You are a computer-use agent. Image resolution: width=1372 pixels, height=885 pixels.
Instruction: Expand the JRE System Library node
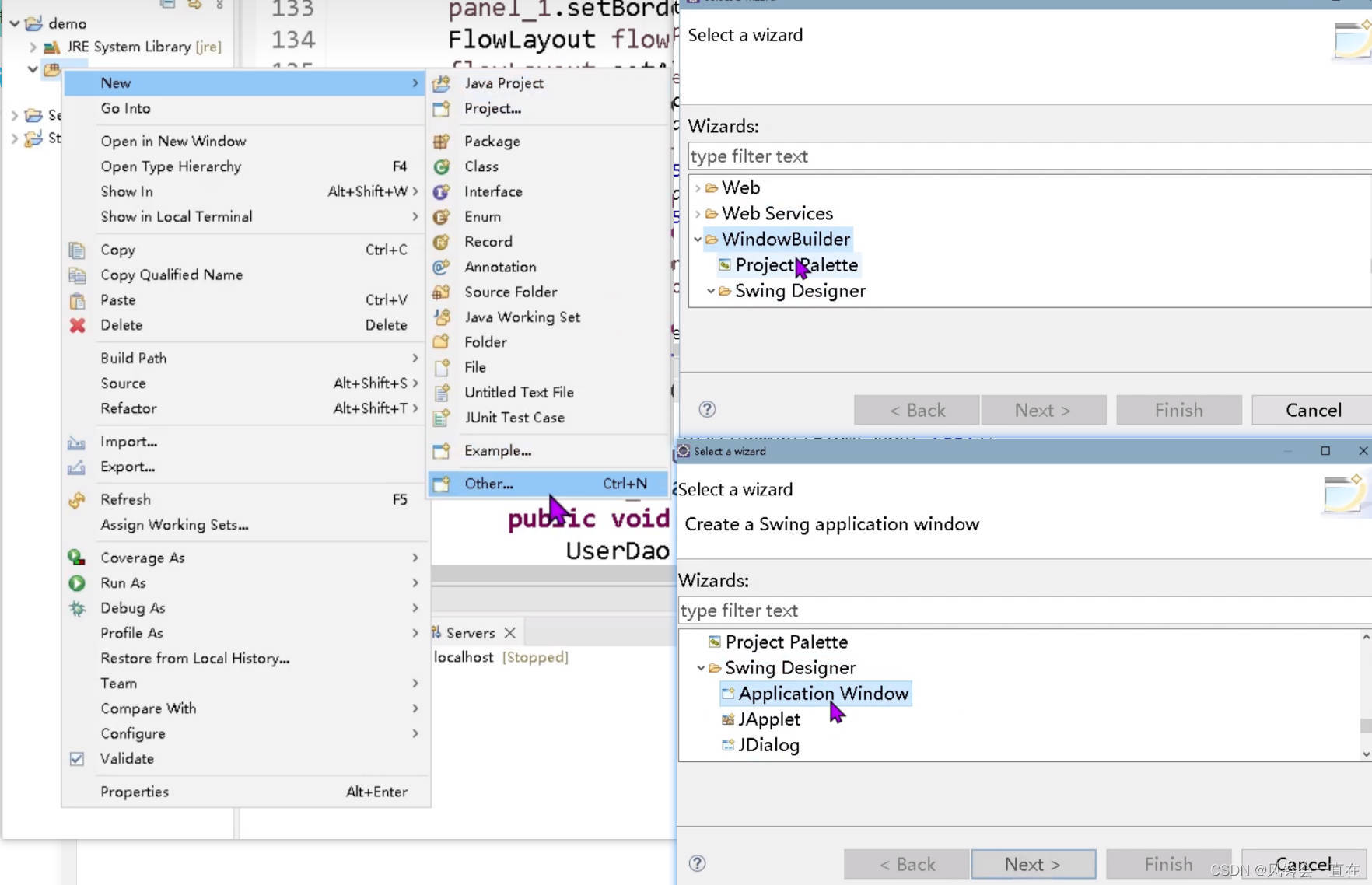pyautogui.click(x=33, y=47)
